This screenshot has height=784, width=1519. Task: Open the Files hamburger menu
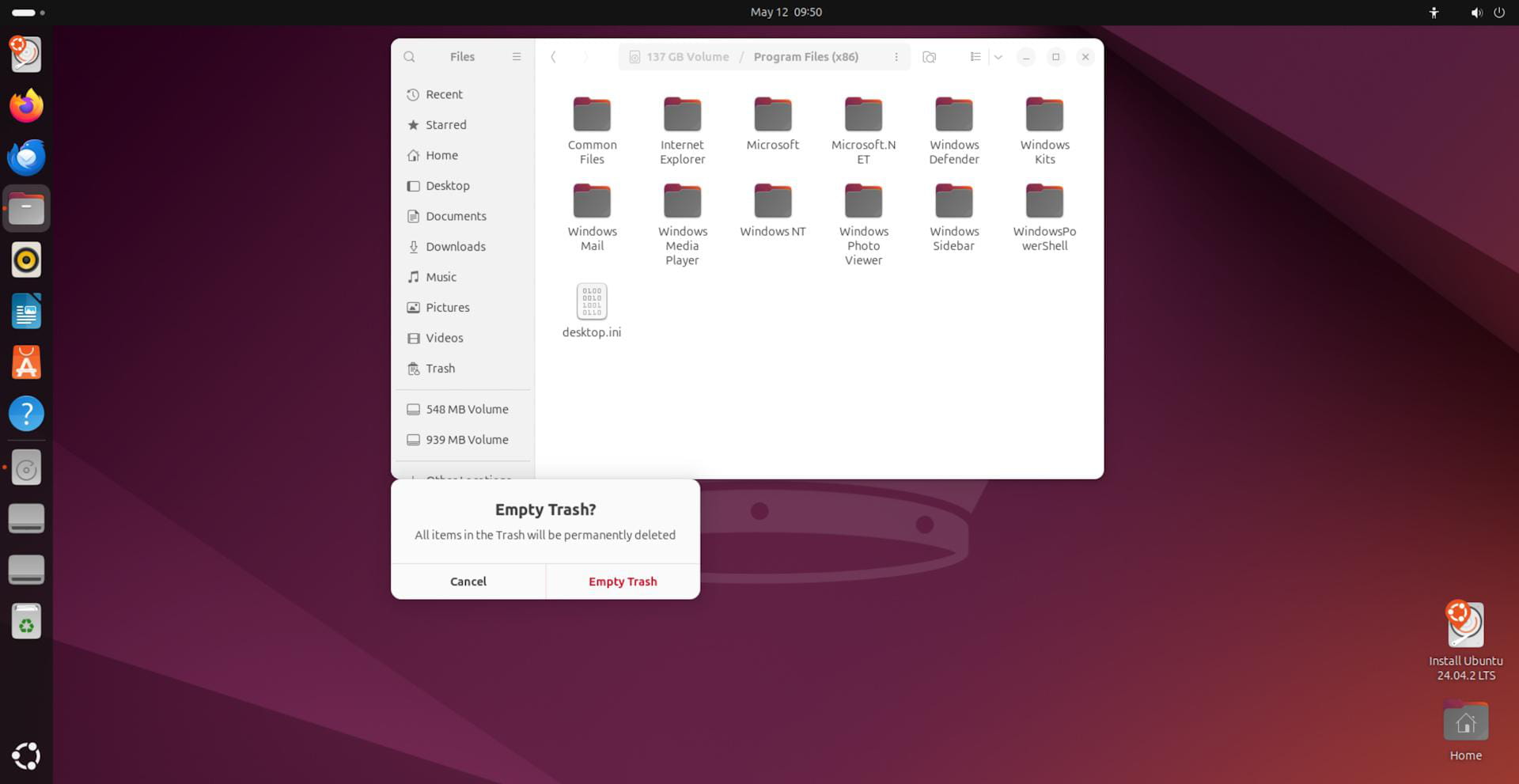pos(517,57)
